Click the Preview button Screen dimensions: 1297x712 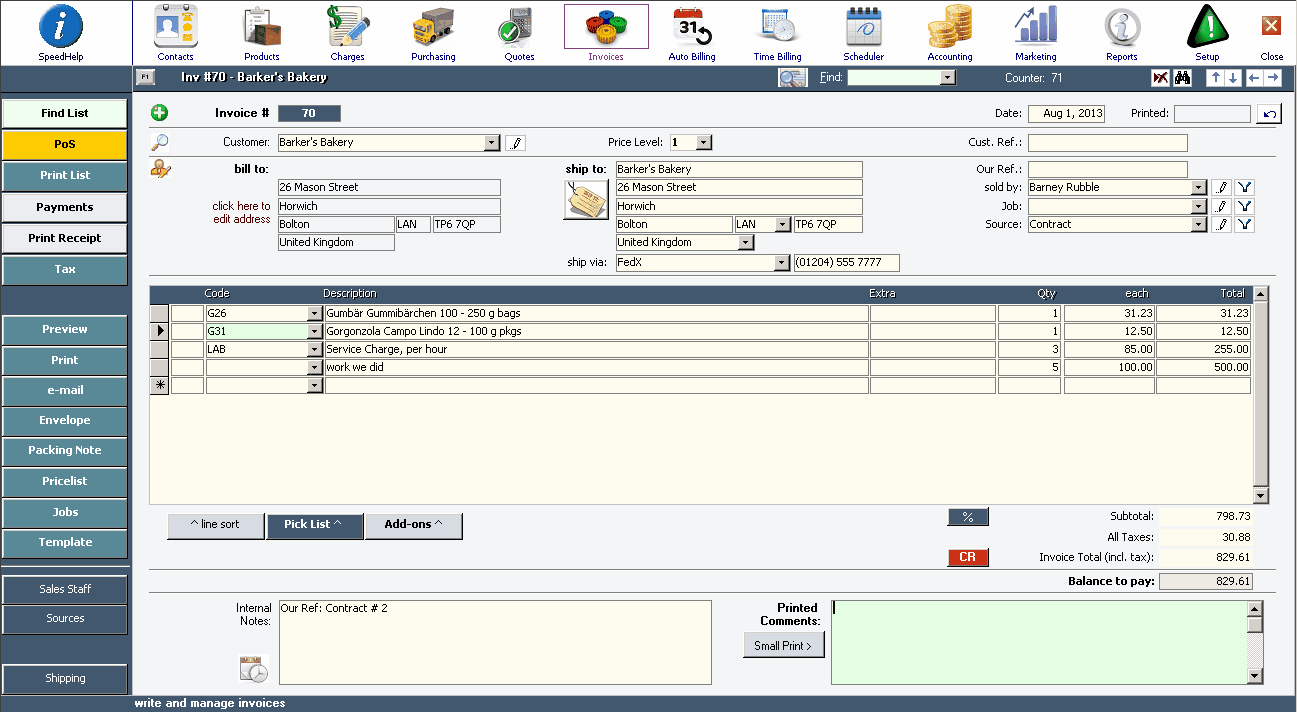tap(65, 329)
